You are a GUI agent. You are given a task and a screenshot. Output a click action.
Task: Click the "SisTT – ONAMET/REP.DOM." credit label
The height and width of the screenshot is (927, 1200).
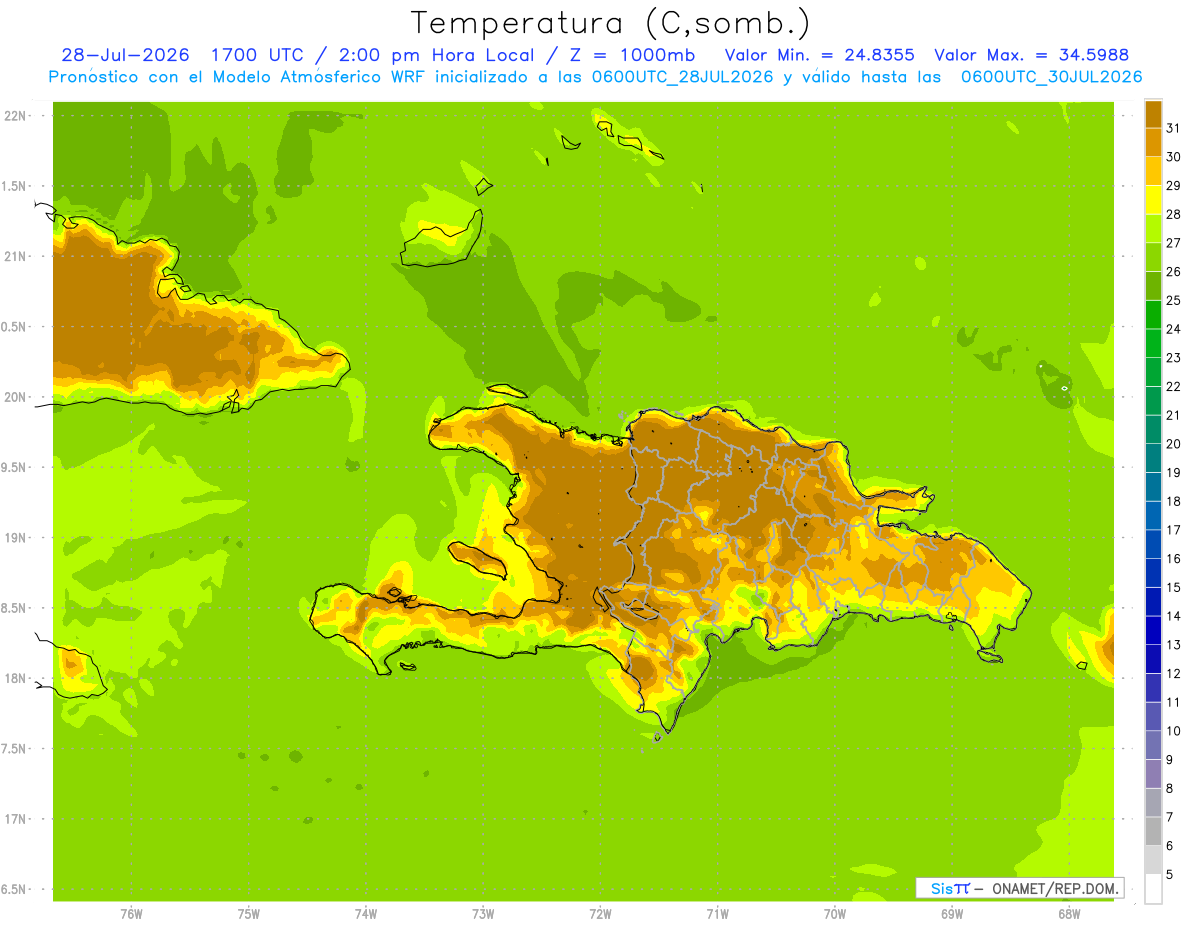[1019, 888]
